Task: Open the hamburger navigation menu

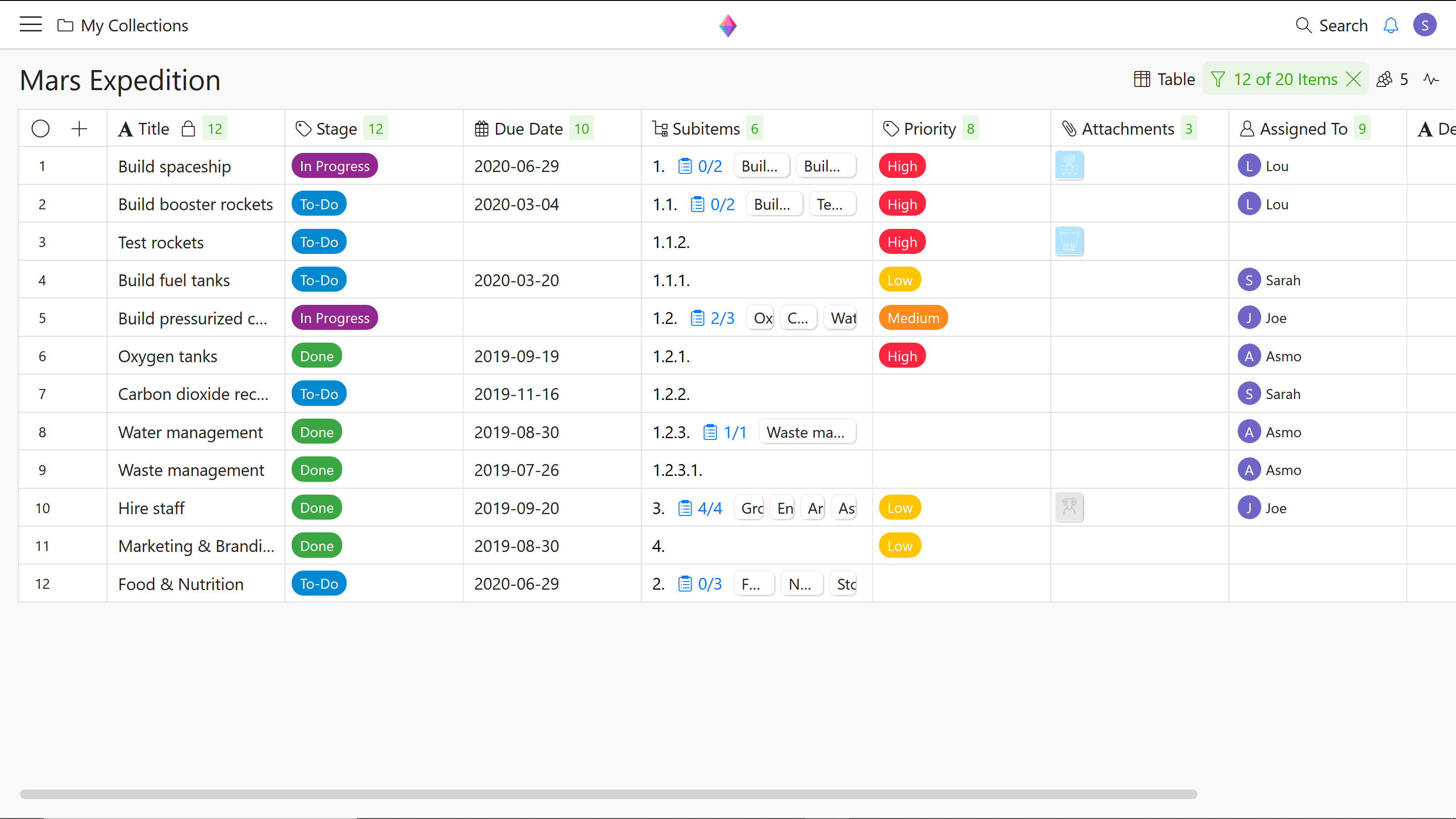Action: pyautogui.click(x=30, y=25)
